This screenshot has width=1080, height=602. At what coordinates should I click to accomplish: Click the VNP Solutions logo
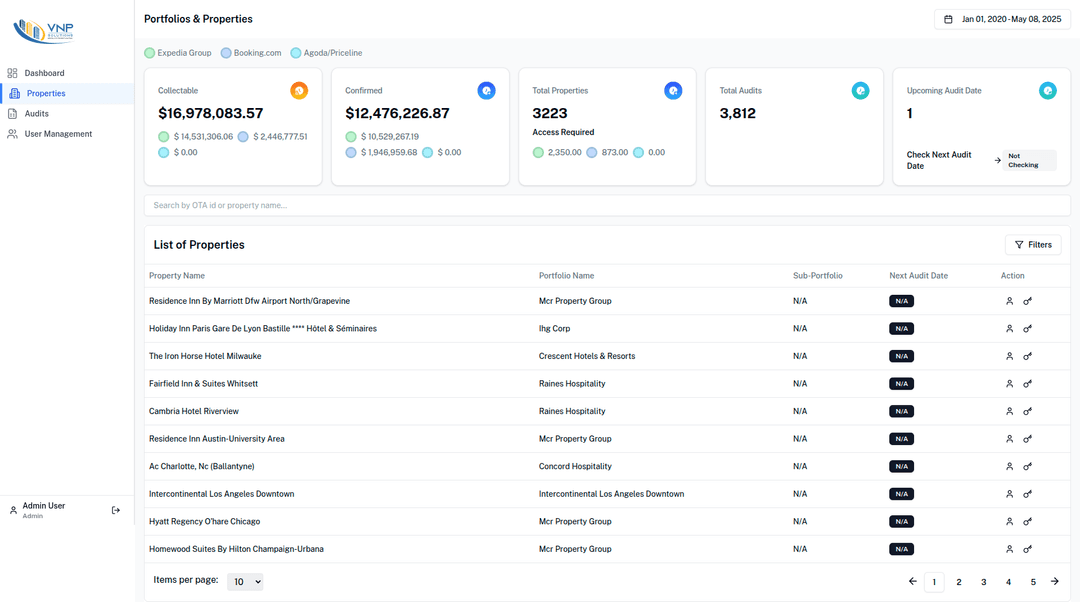tap(43, 31)
